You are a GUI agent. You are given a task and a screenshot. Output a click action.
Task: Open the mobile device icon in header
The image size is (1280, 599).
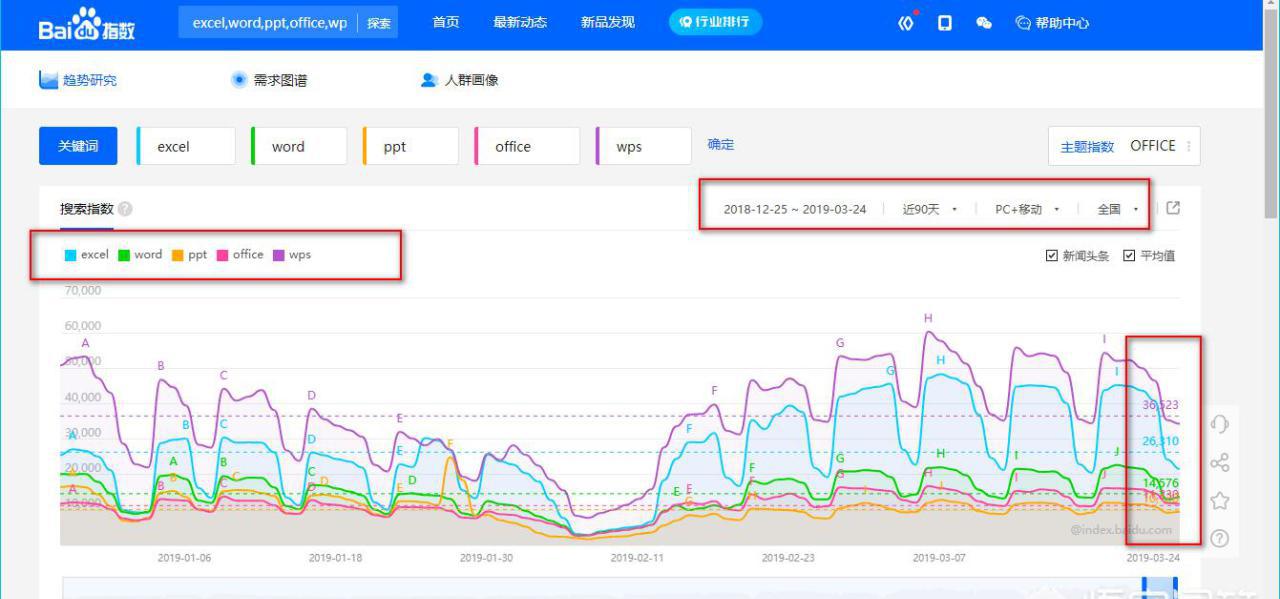(945, 23)
